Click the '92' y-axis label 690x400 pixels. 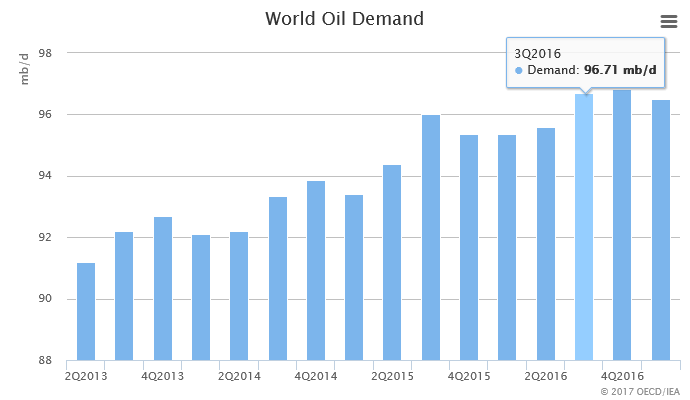pyautogui.click(x=45, y=237)
